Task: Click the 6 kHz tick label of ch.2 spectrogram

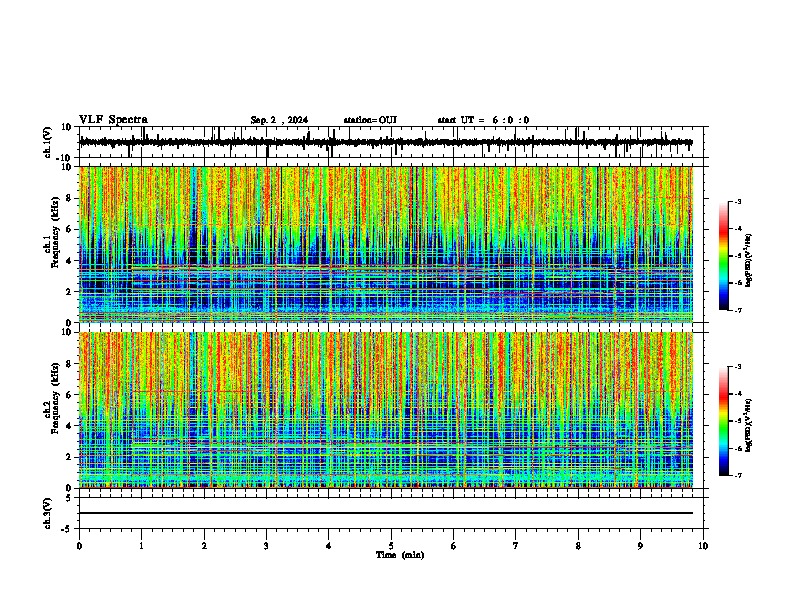Action: point(70,395)
